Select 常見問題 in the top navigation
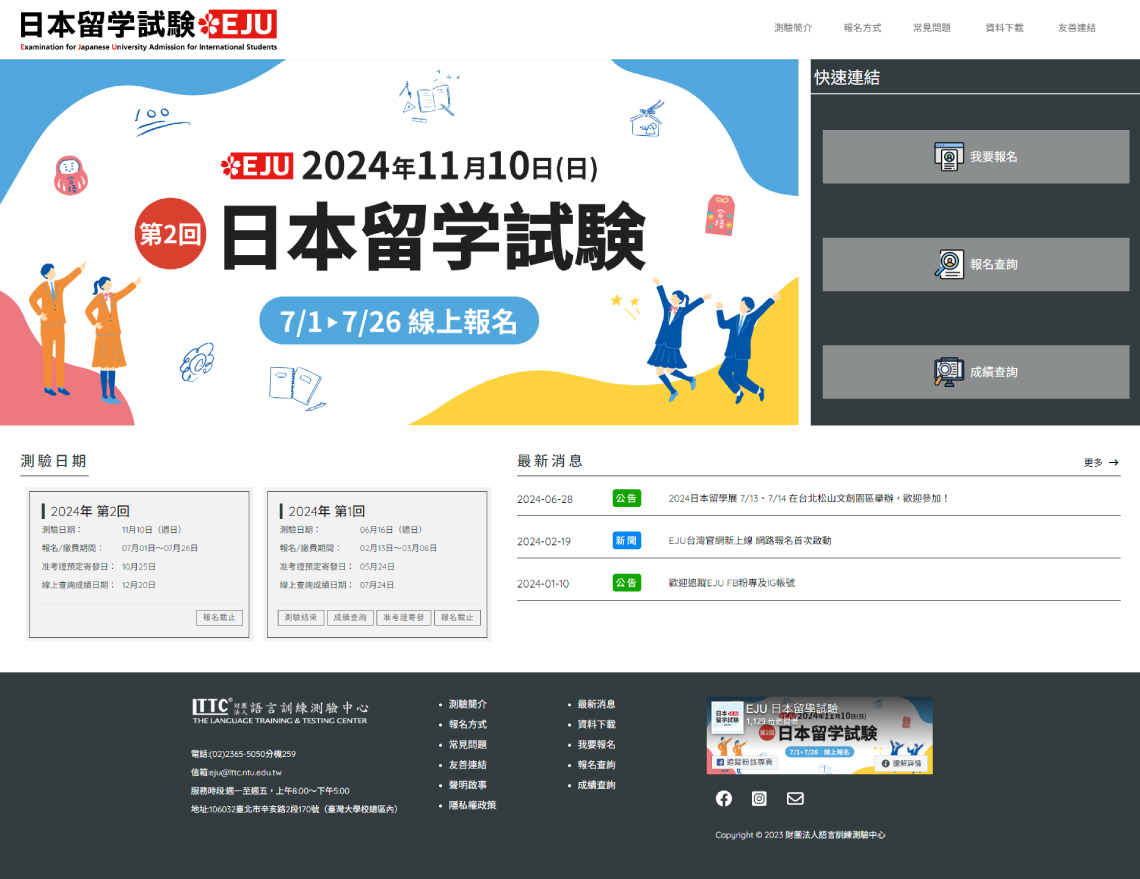1140x879 pixels. tap(932, 28)
